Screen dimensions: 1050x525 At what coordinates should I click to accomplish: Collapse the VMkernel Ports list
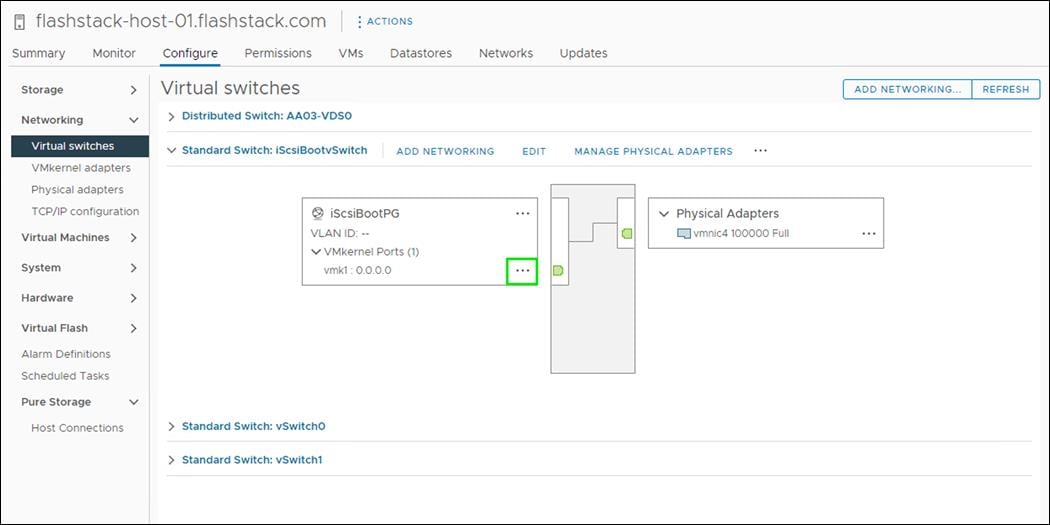[316, 252]
